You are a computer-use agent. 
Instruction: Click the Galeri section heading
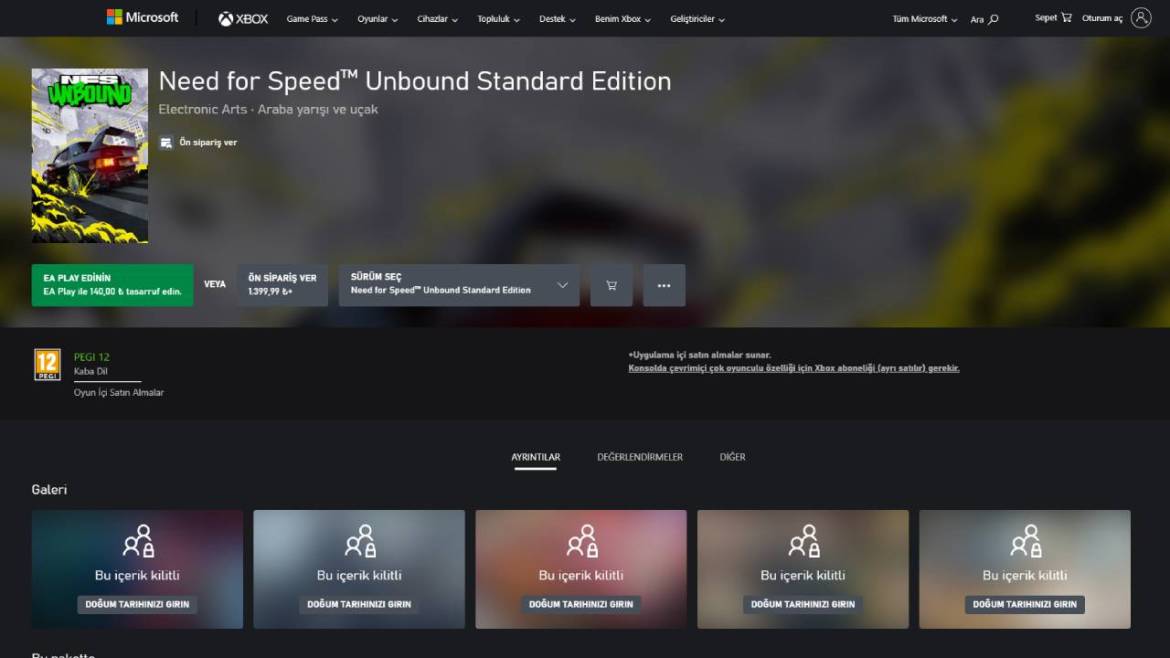49,489
